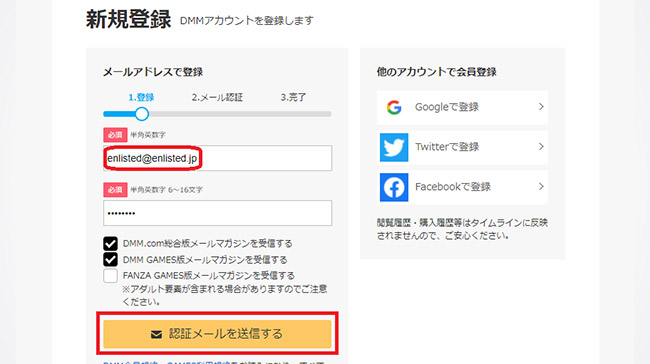
Task: Click the Twitter bird icon
Action: (x=394, y=147)
